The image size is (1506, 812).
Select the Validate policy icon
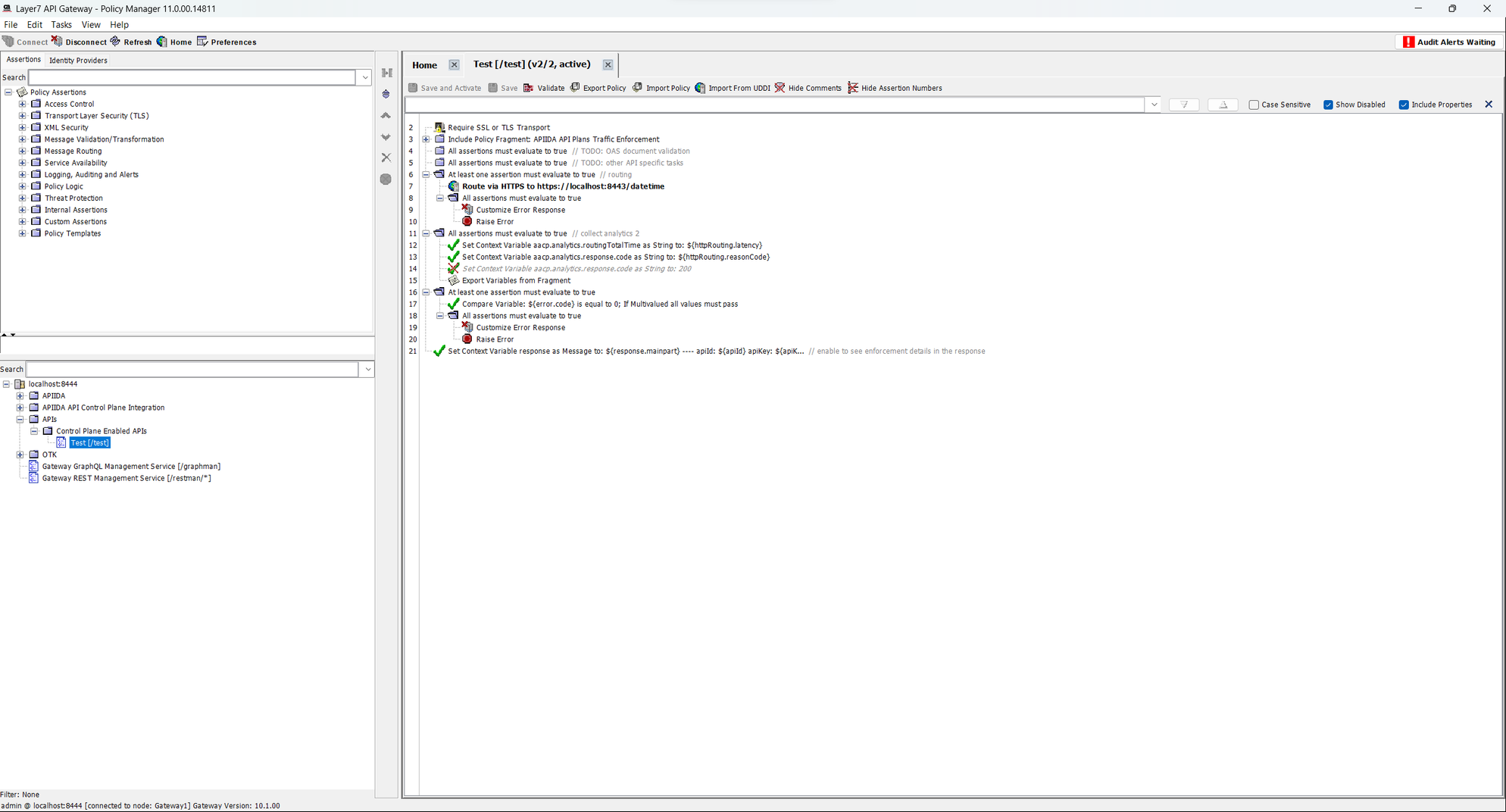pos(544,88)
